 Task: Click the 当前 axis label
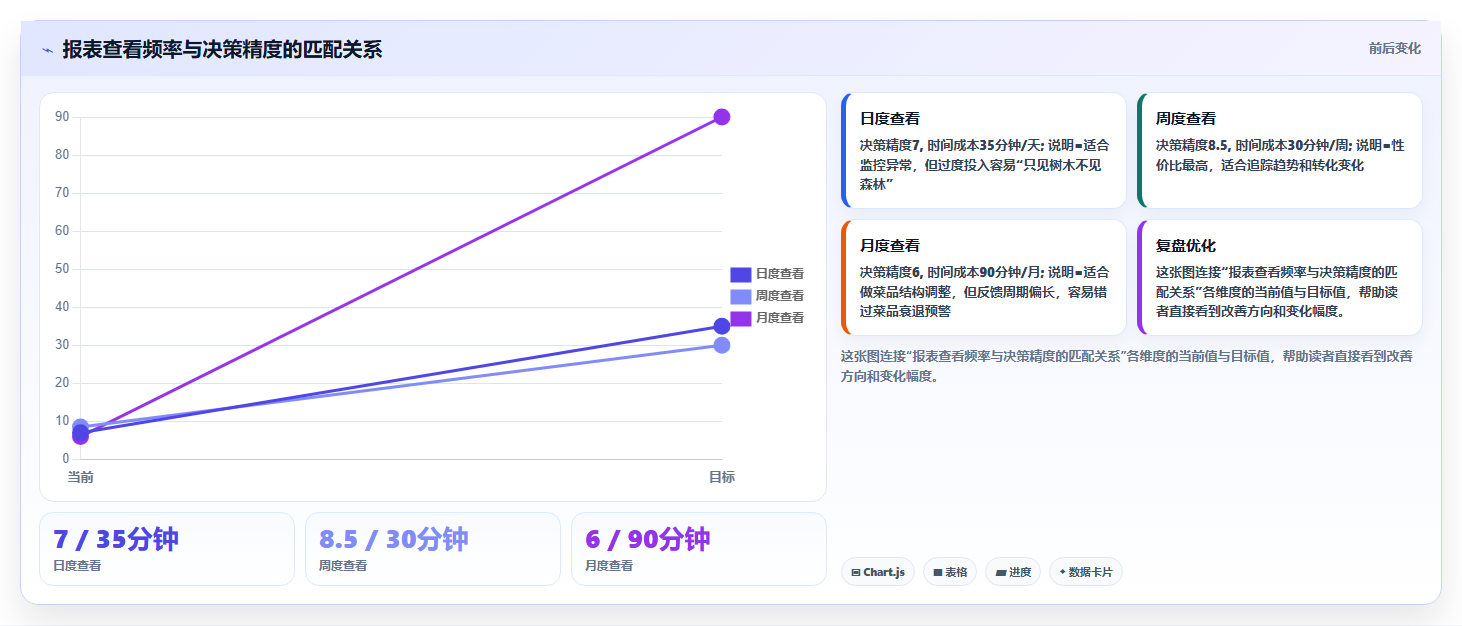pyautogui.click(x=81, y=477)
